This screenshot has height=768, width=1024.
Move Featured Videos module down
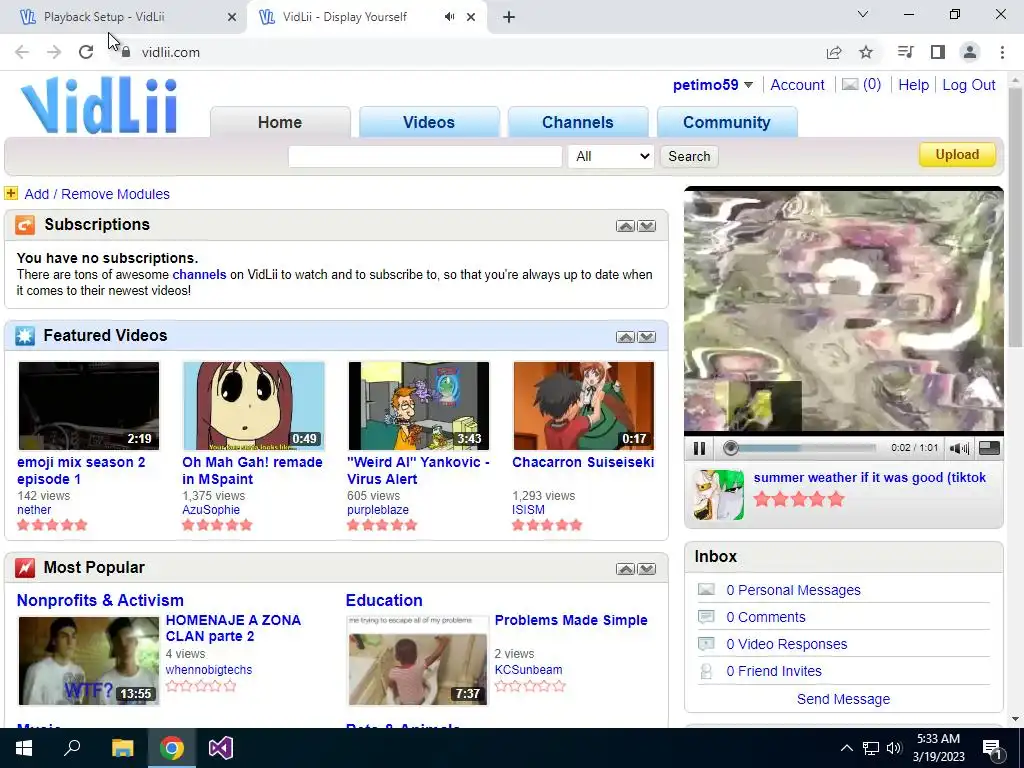(647, 337)
